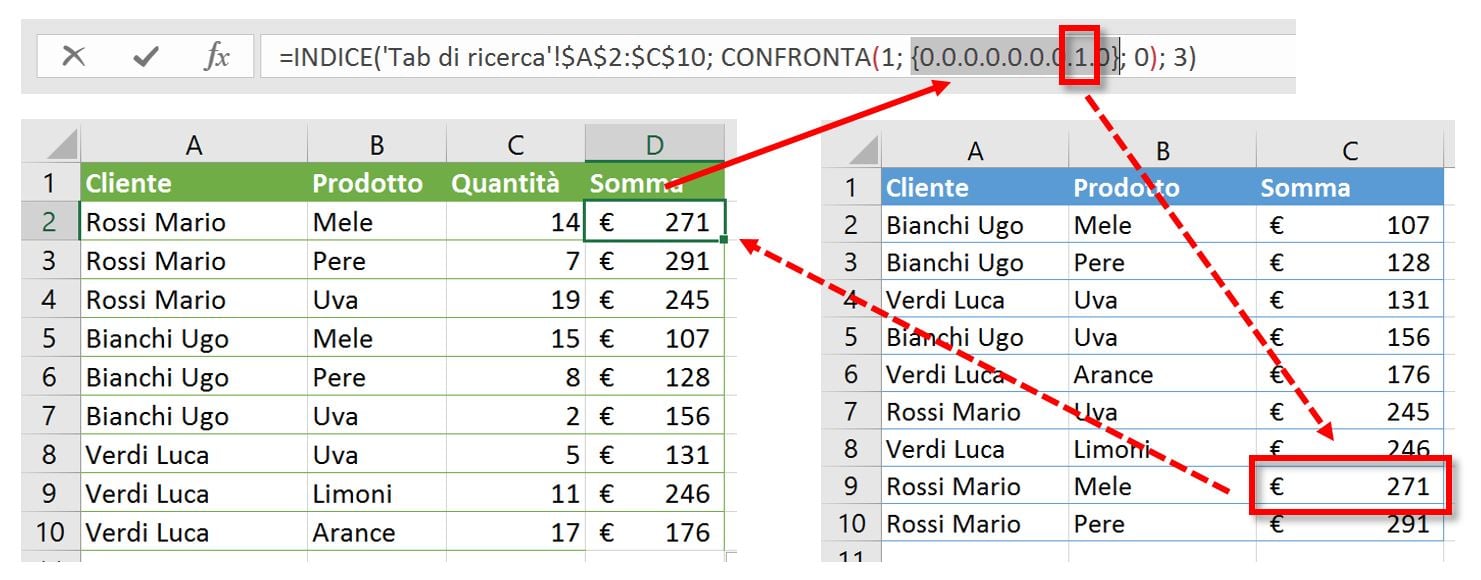
Task: Select the Cliente header cell in green table
Action: [x=194, y=184]
